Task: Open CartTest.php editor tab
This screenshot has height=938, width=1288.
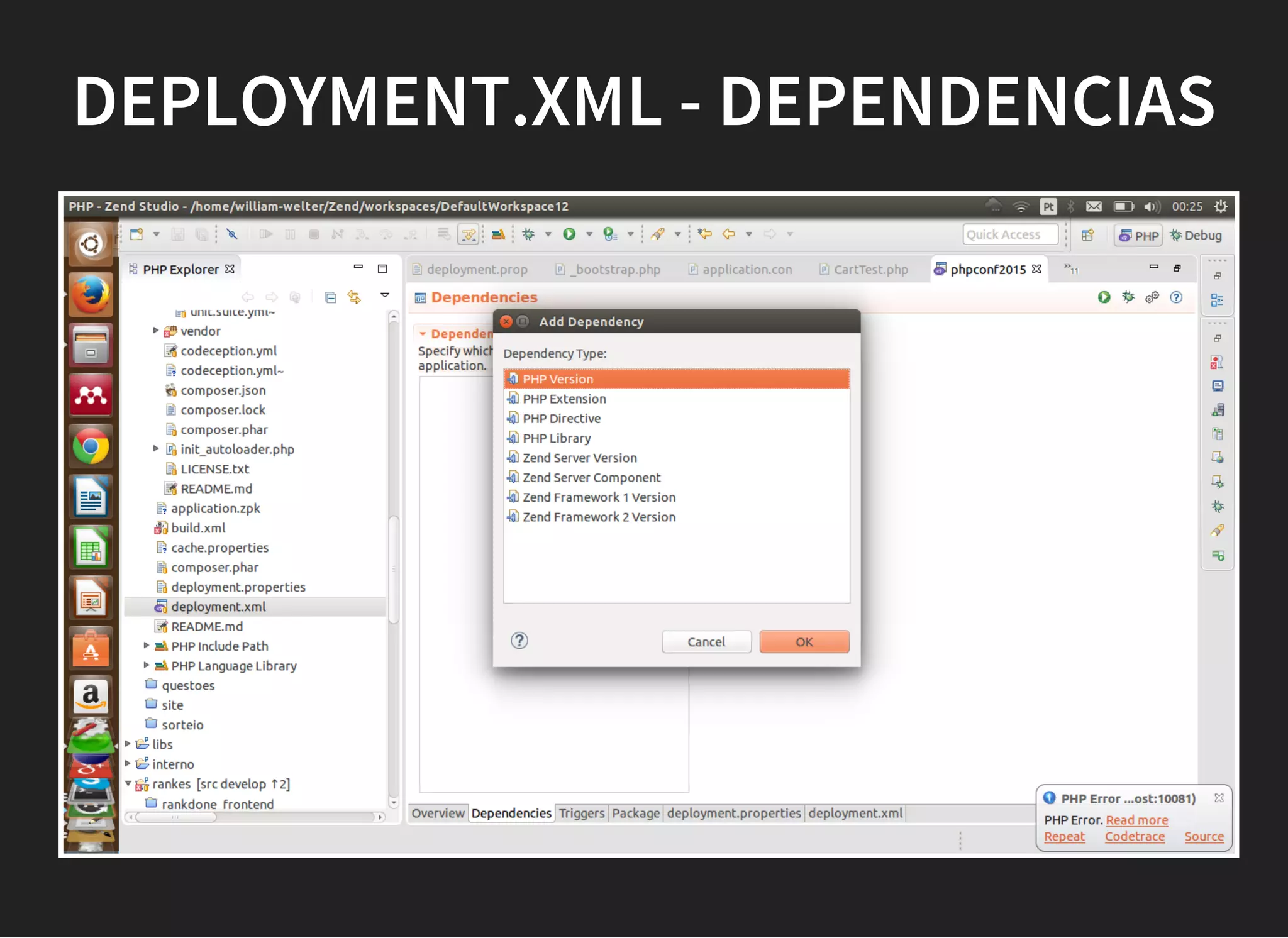Action: tap(864, 270)
